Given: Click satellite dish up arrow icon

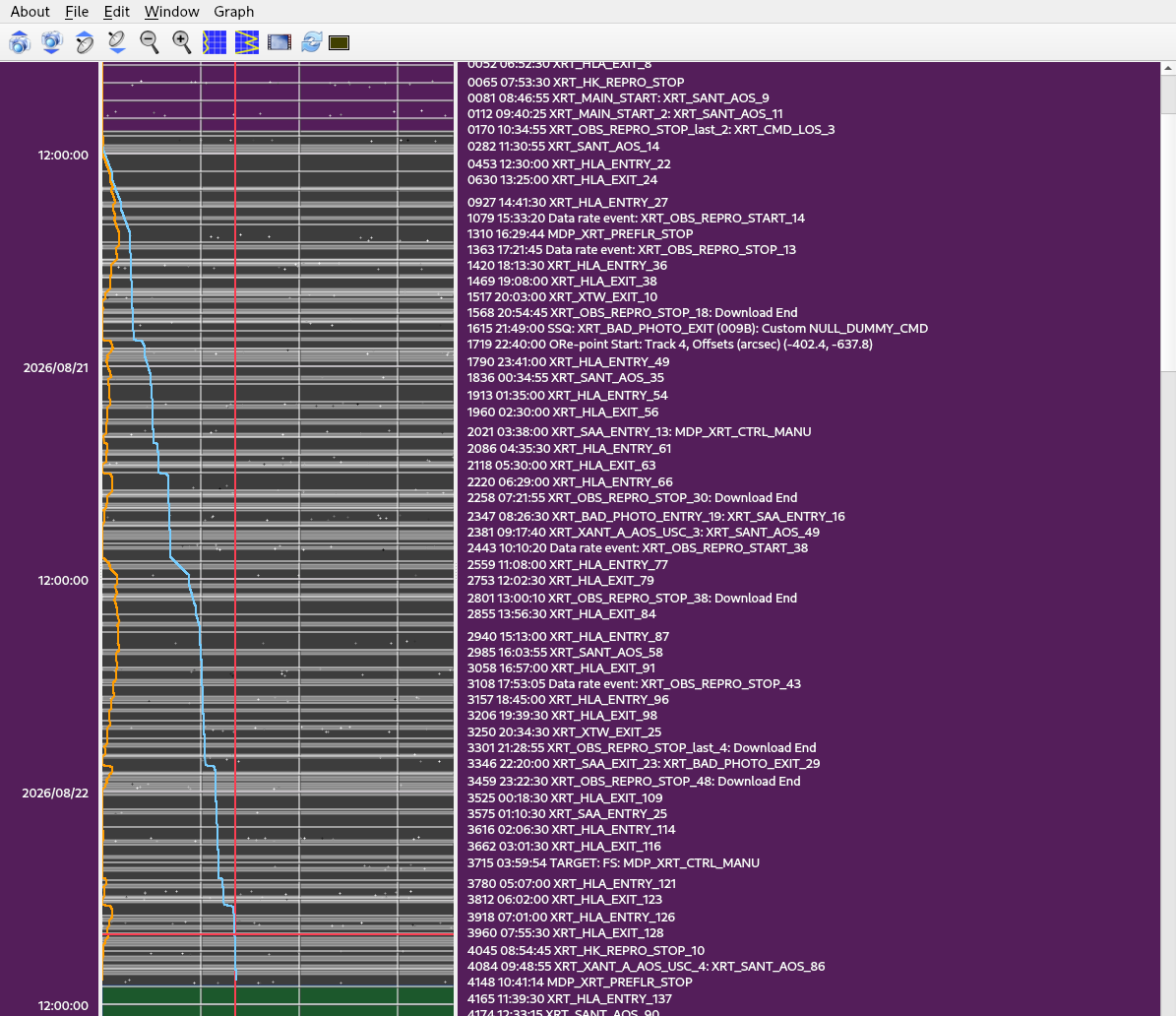Looking at the screenshot, I should pyautogui.click(x=85, y=42).
